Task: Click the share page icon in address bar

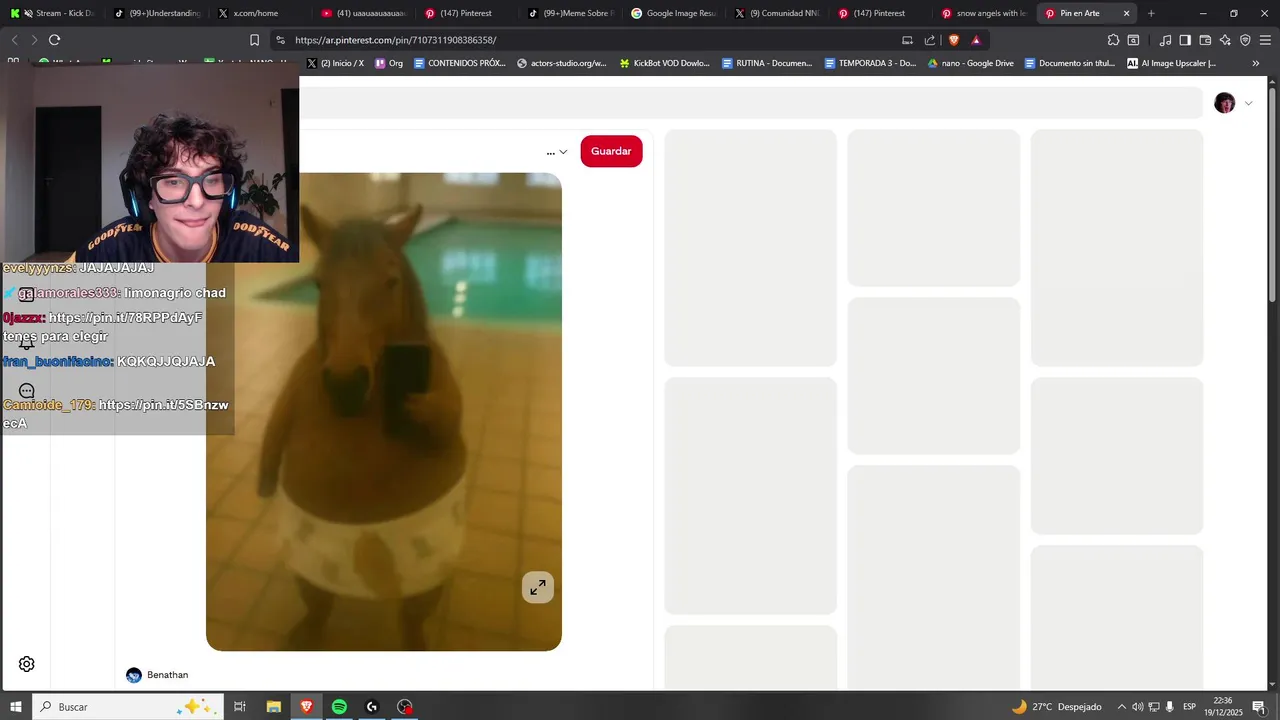Action: tap(929, 40)
